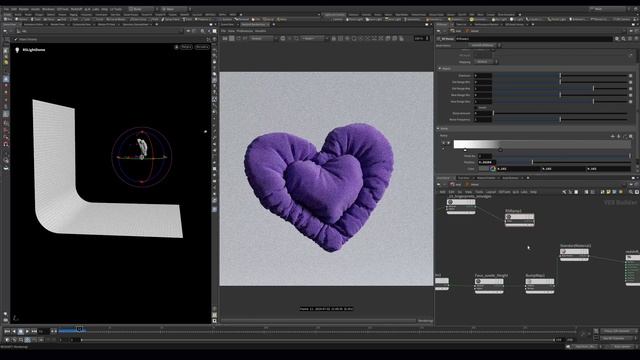Select the Spot Light shelf tool

click(374, 19)
